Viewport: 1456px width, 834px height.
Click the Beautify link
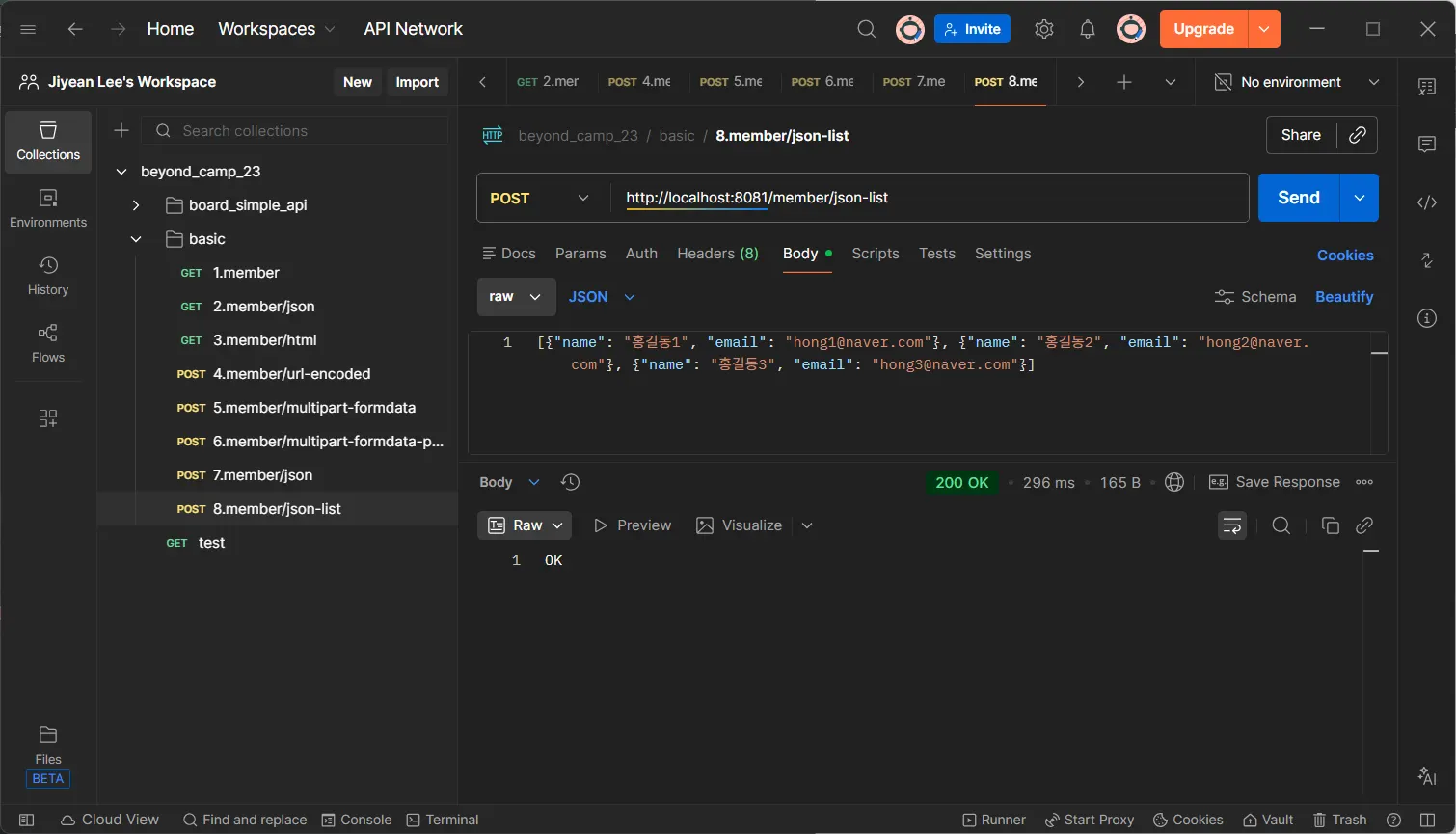[x=1344, y=297]
